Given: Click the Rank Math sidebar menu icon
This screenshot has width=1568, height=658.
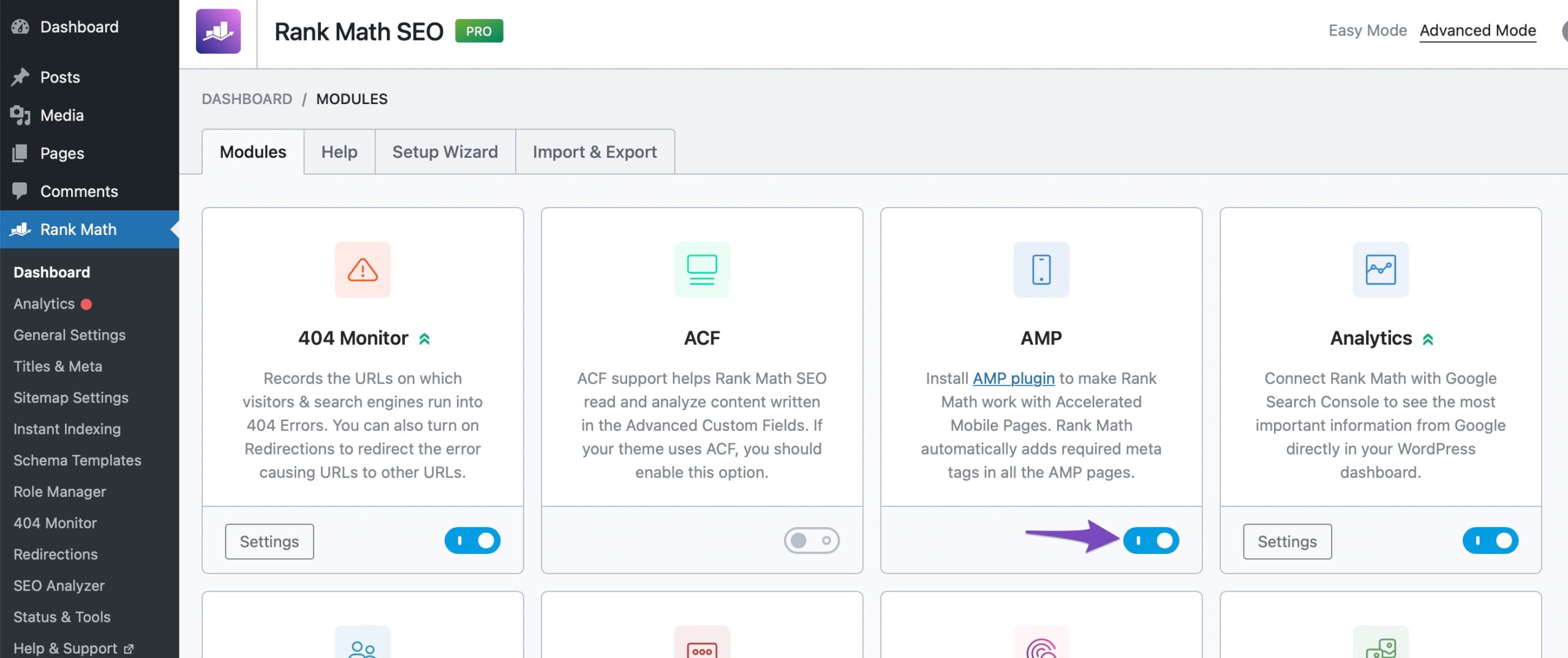Looking at the screenshot, I should [x=20, y=230].
